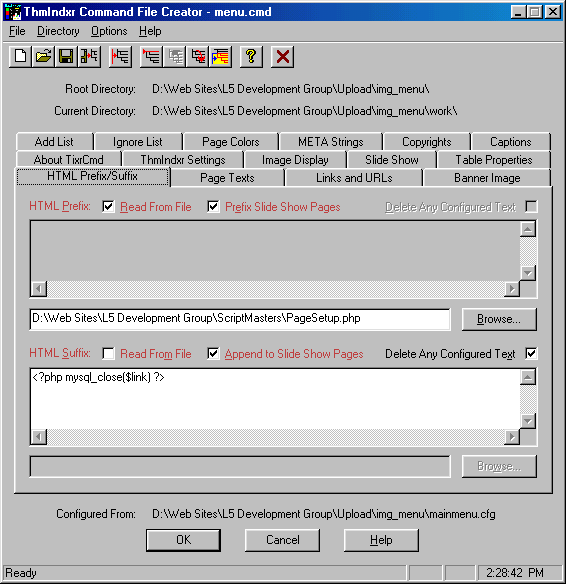Viewport: 566px width, 584px height.
Task: Open the Directory menu
Action: coord(58,31)
